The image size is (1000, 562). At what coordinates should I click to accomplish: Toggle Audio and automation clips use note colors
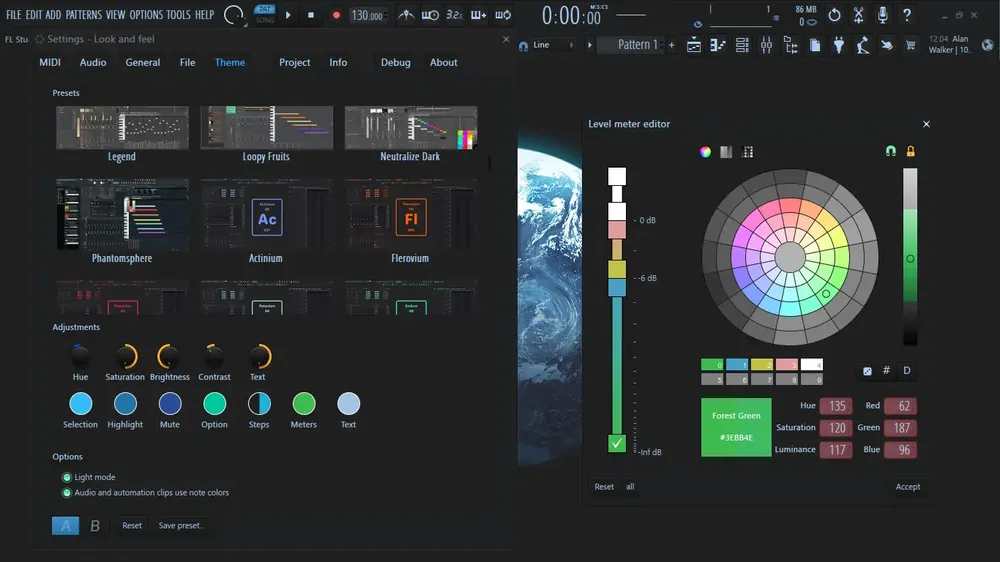point(145,492)
